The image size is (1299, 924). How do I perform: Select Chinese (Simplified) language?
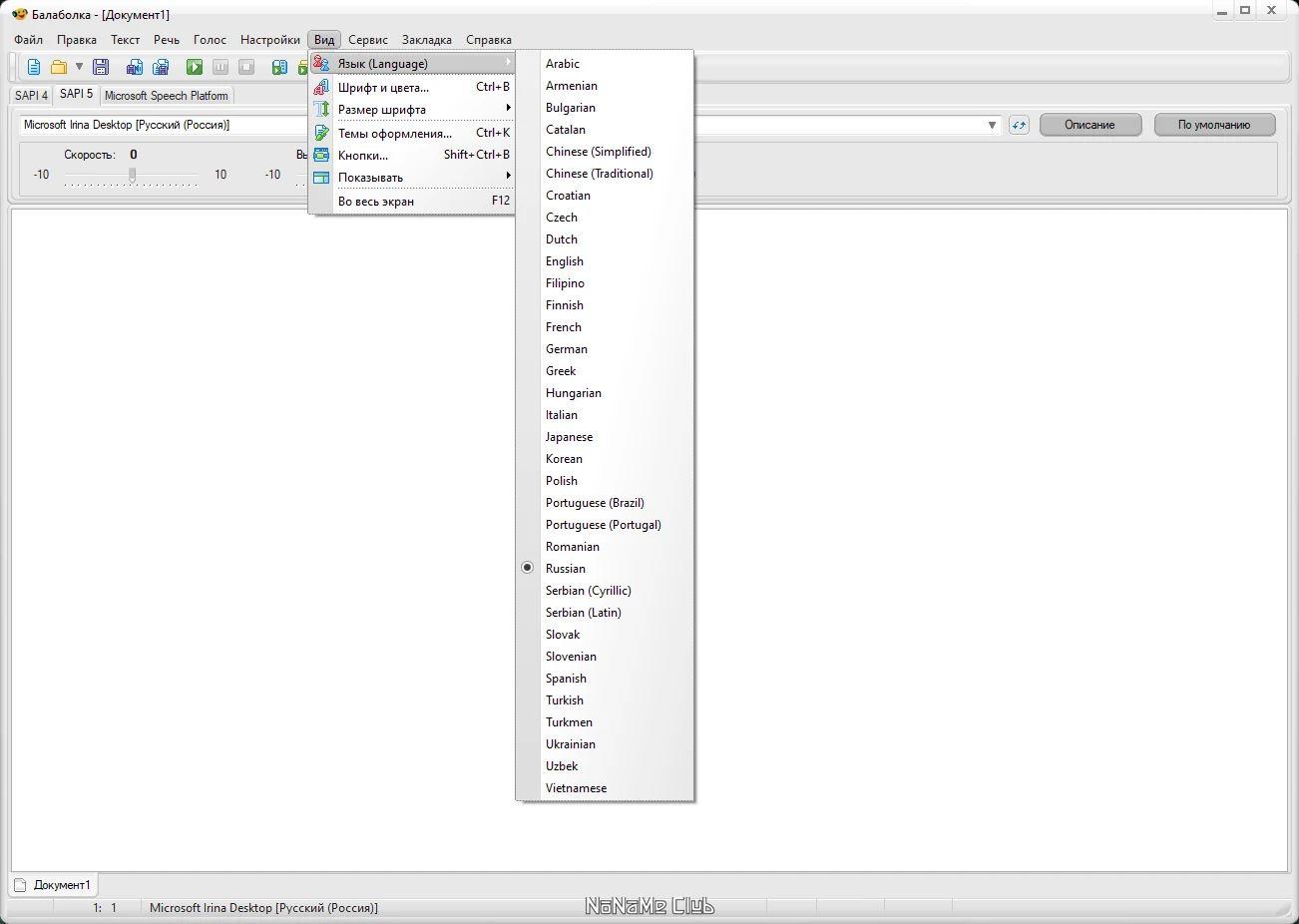(605, 152)
